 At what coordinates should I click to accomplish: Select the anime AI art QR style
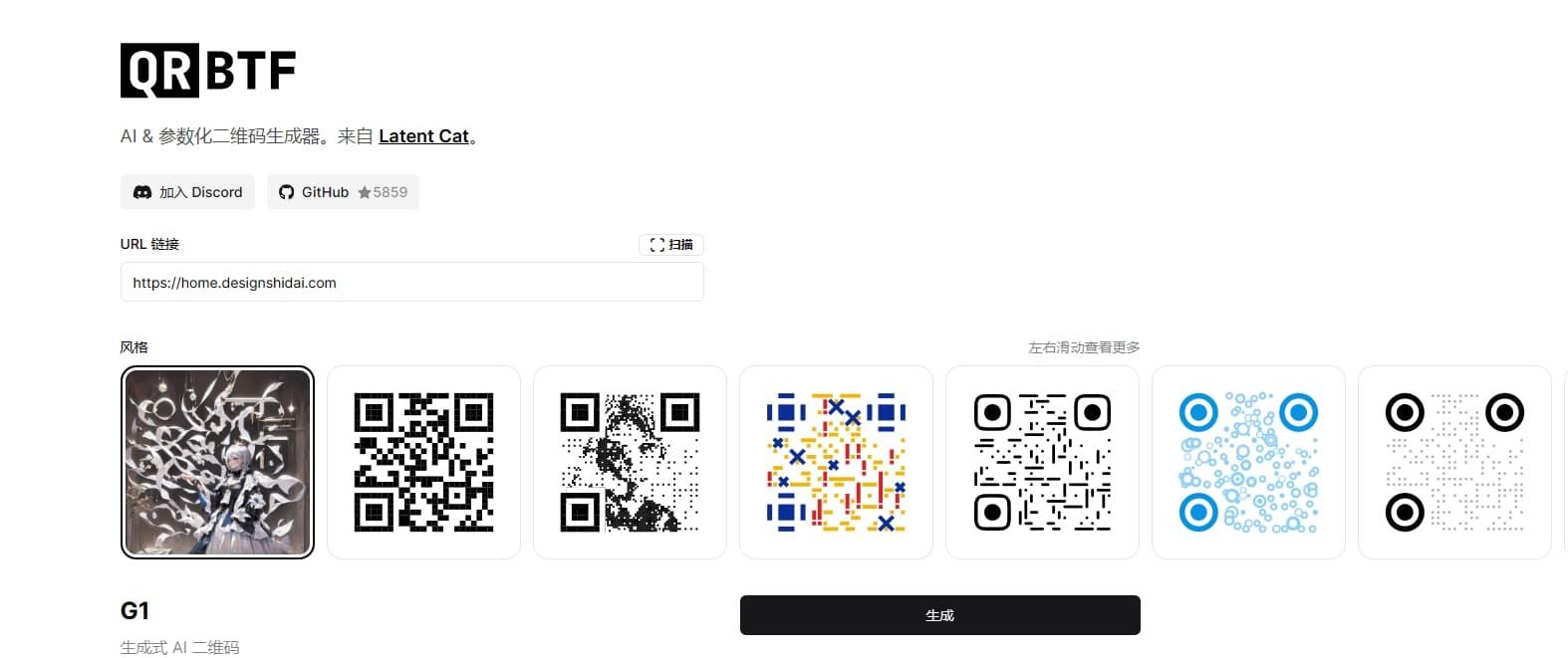tap(217, 462)
